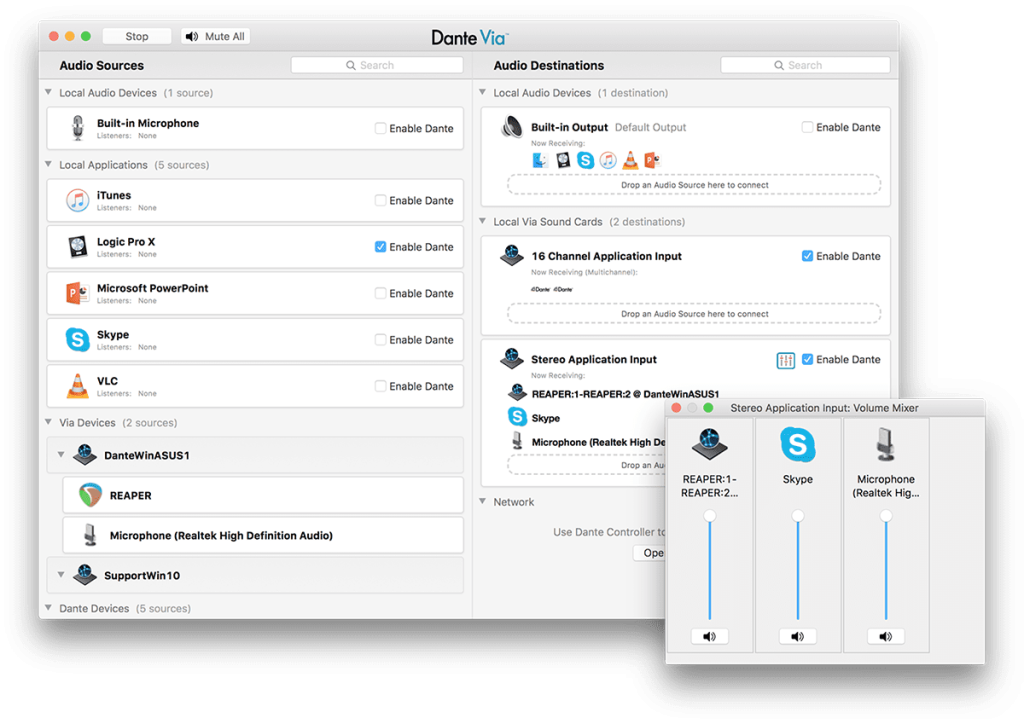This screenshot has height=724, width=1024.
Task: Click the SupportWin10 device icon
Action: 85,574
